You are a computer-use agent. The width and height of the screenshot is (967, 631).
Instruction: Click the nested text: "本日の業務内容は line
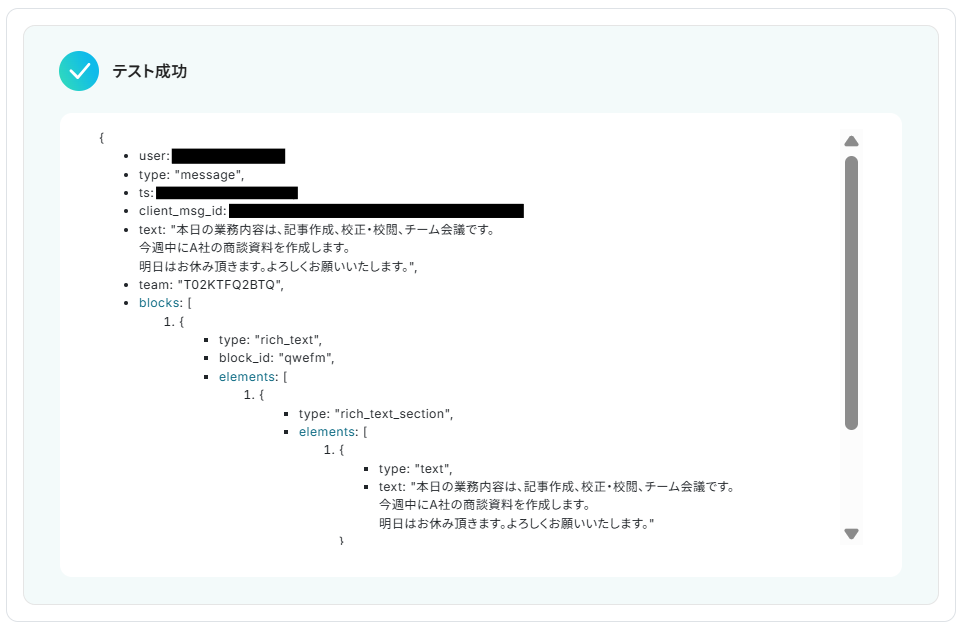[557, 487]
